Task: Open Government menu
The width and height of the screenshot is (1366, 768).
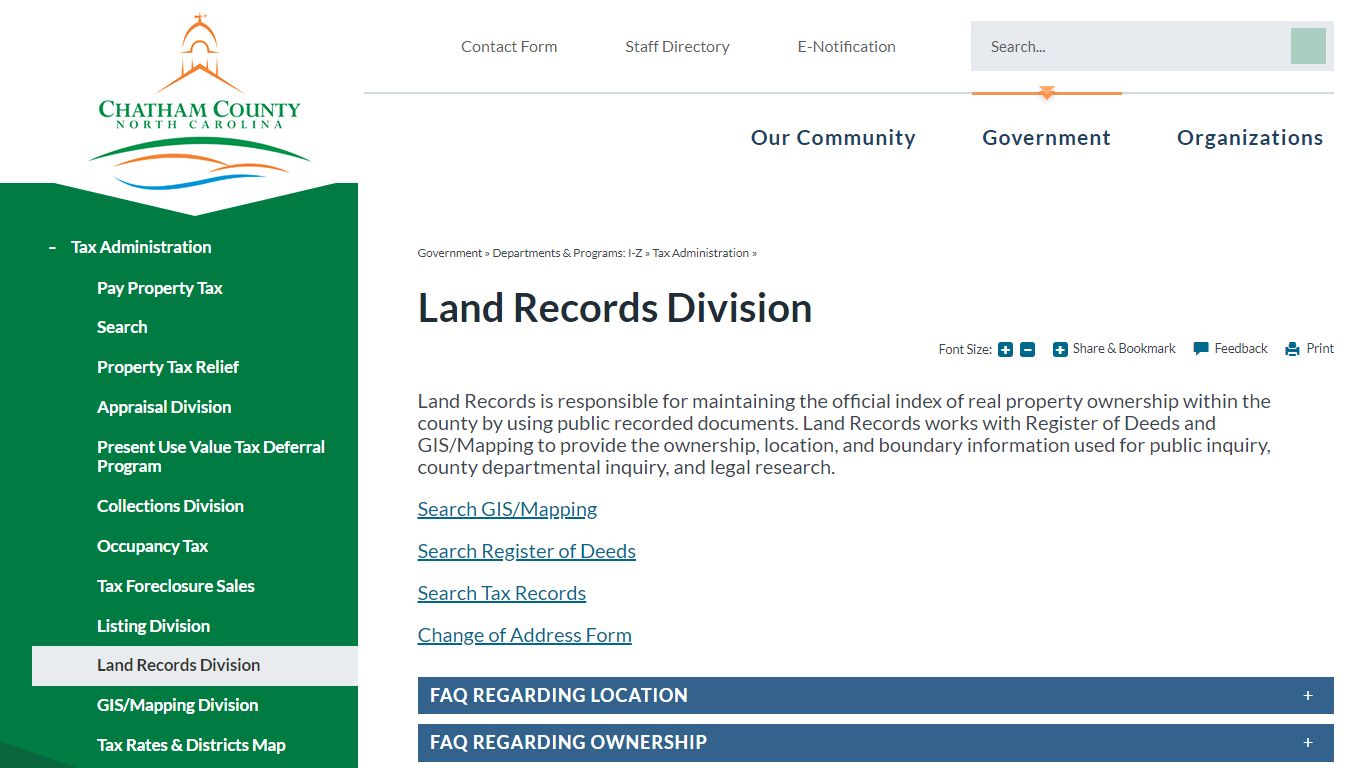Action: 1046,138
